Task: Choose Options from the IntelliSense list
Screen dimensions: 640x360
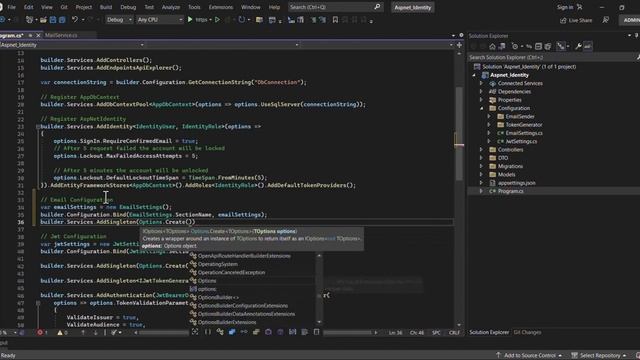Action: click(207, 281)
